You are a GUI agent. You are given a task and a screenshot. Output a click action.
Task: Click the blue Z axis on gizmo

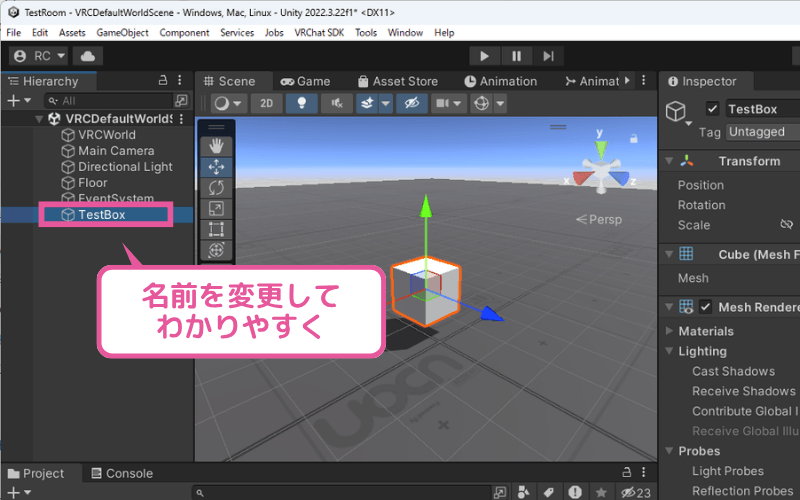(x=620, y=178)
